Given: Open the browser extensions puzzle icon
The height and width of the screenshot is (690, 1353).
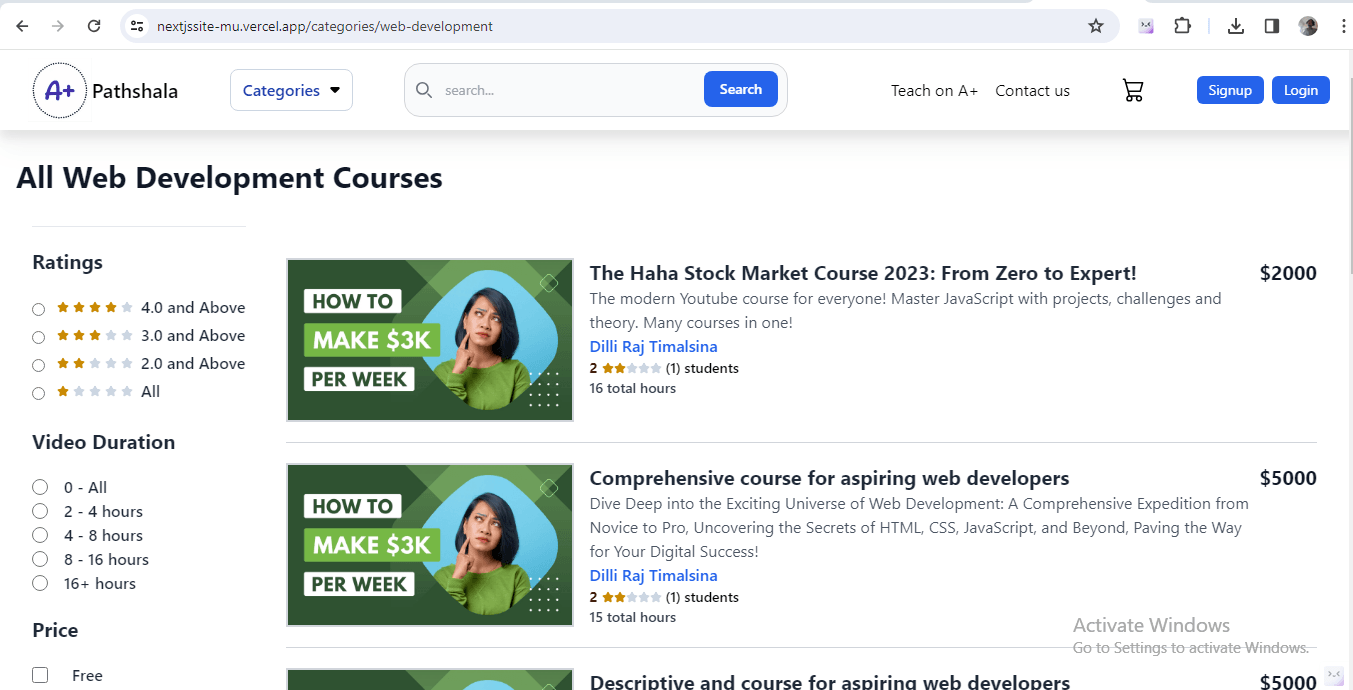Looking at the screenshot, I should pos(1182,26).
